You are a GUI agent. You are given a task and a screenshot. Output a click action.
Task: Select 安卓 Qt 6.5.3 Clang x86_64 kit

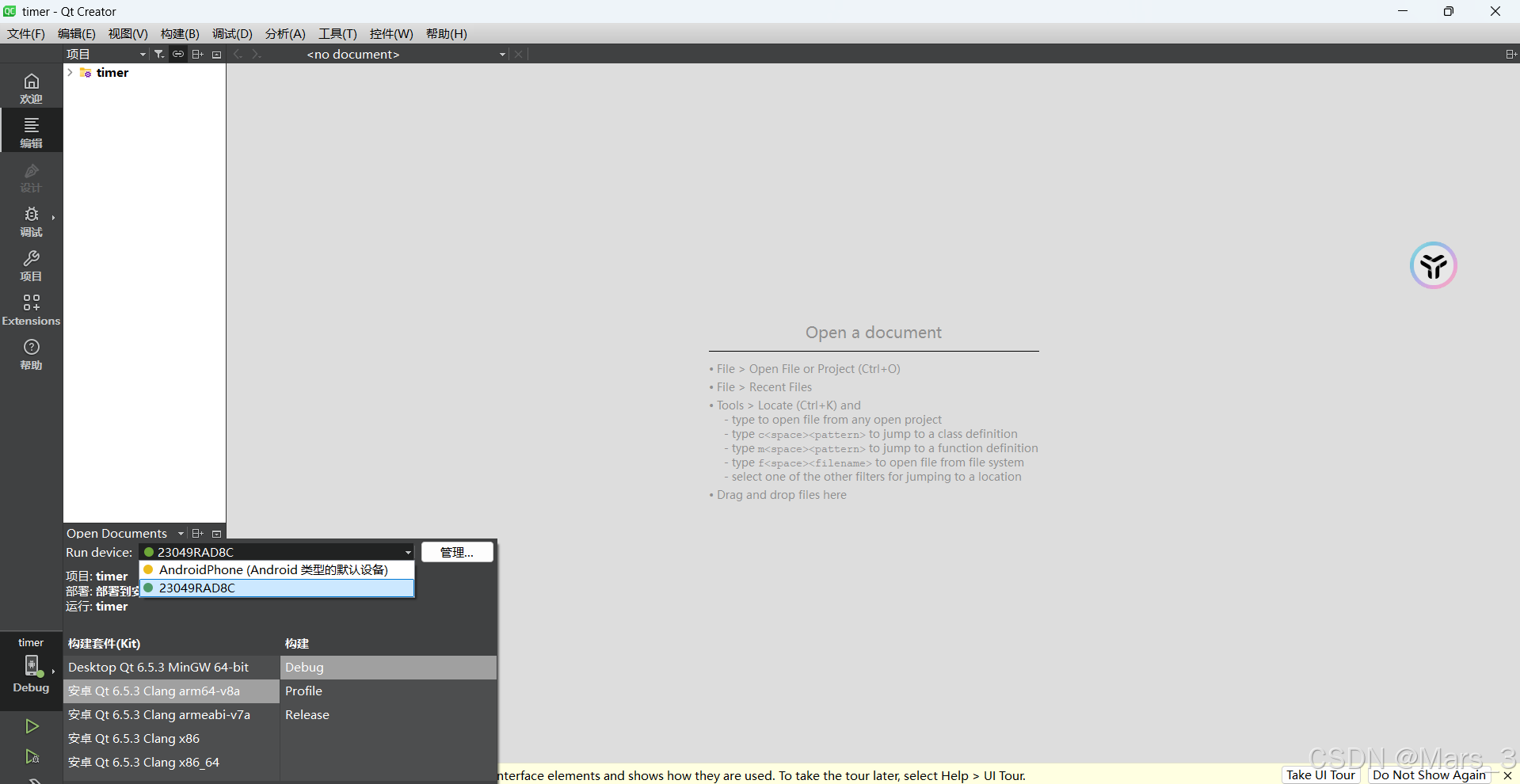coord(171,763)
